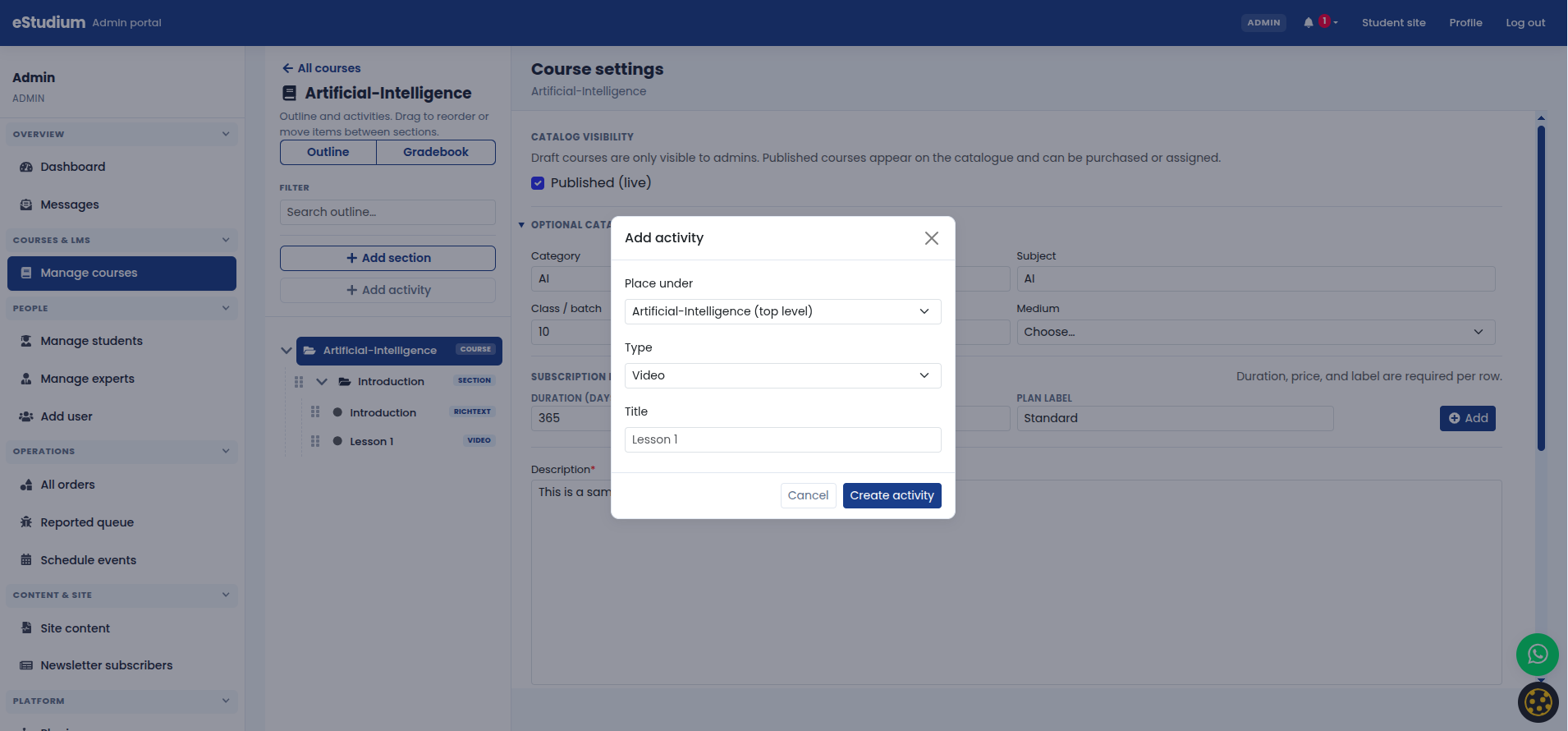1568x731 pixels.
Task: Toggle the Published (live) checkbox
Action: coord(538,183)
